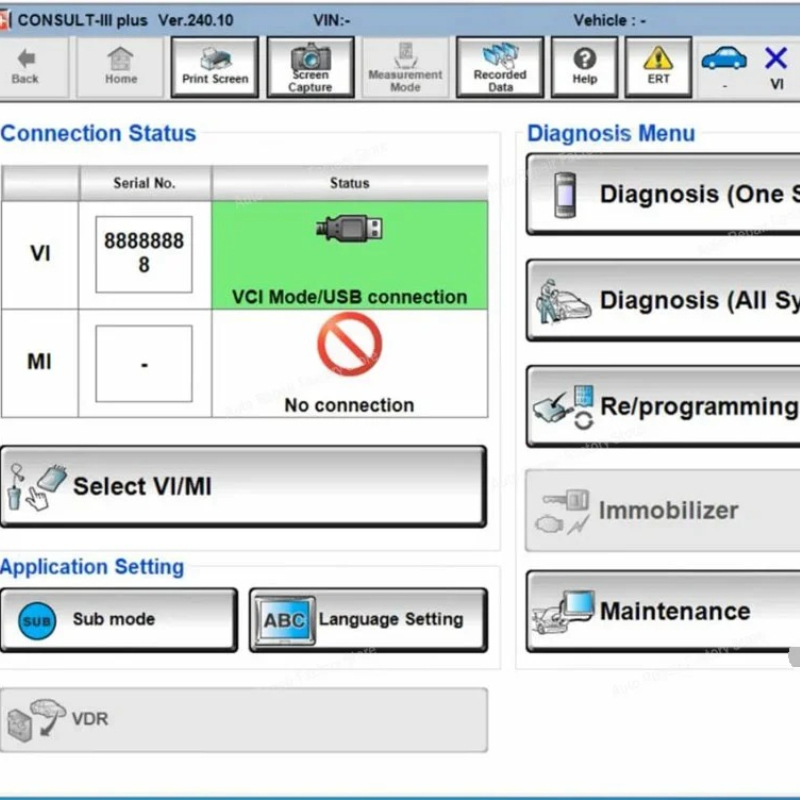
Task: Click the ERT warning triangle button
Action: click(x=659, y=67)
